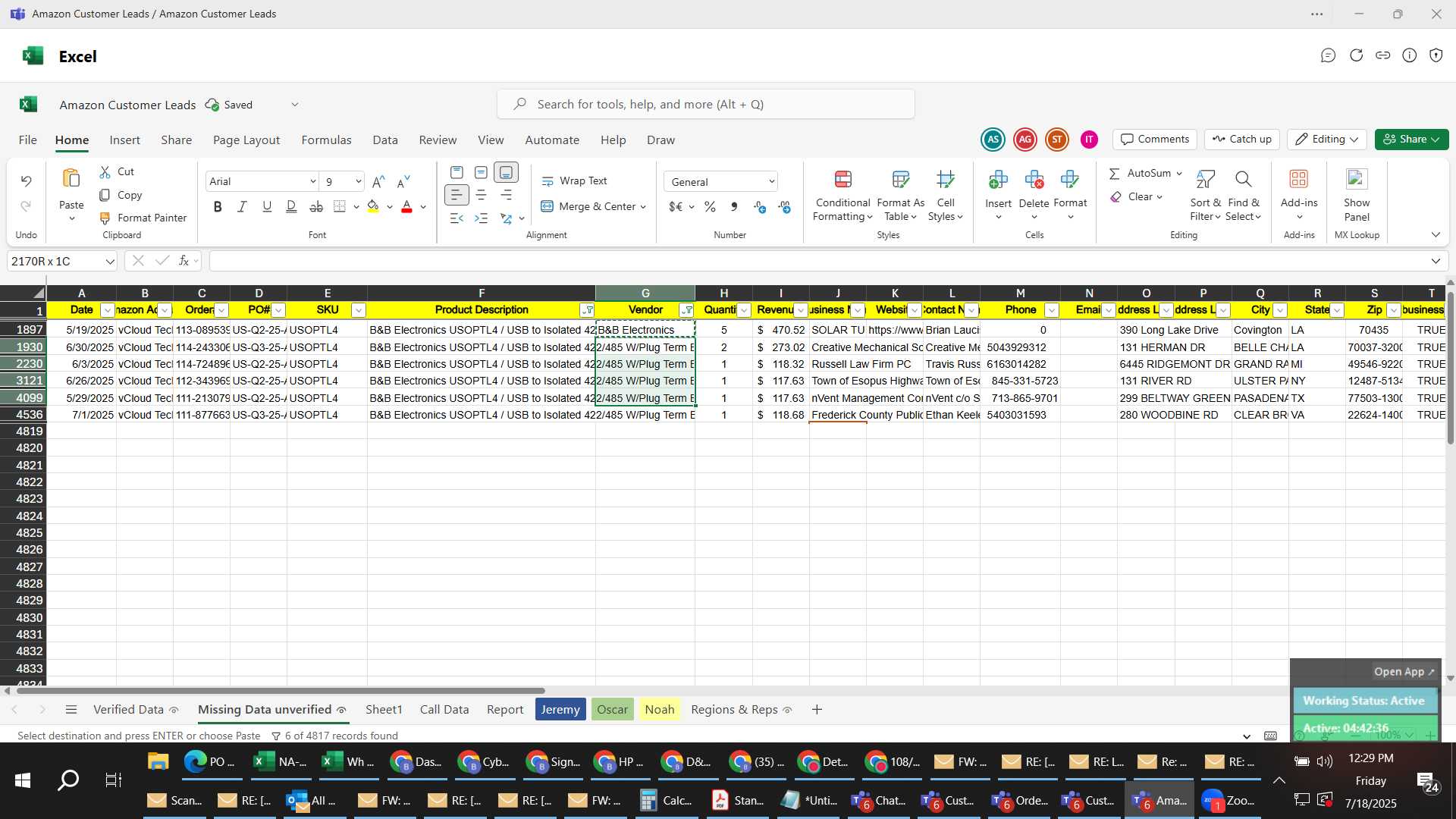Click the horizontal sheet scrollbar
This screenshot has width=1456, height=819.
coord(281,691)
